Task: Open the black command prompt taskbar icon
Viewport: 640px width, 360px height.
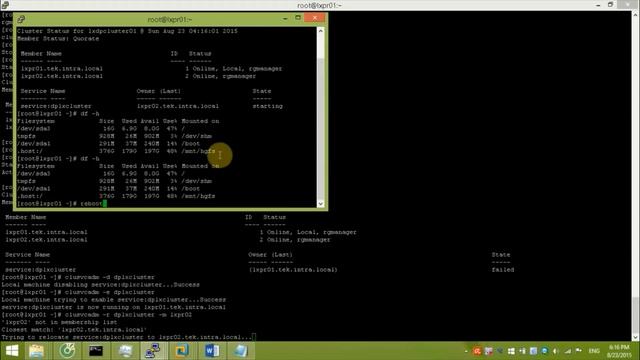Action: tap(96, 351)
